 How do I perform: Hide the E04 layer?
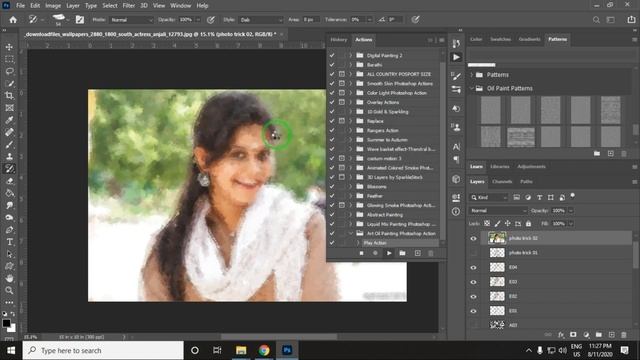point(473,268)
